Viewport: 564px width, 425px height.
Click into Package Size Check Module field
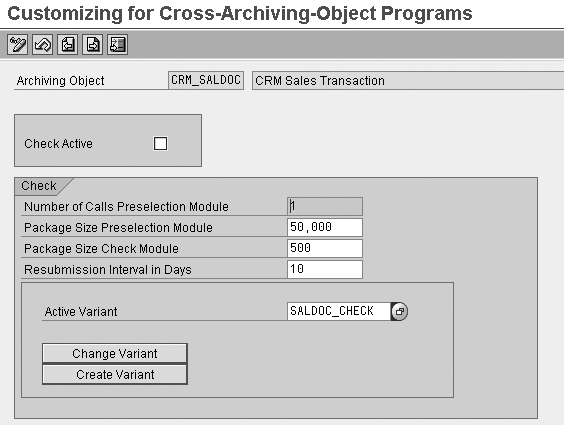[325, 248]
